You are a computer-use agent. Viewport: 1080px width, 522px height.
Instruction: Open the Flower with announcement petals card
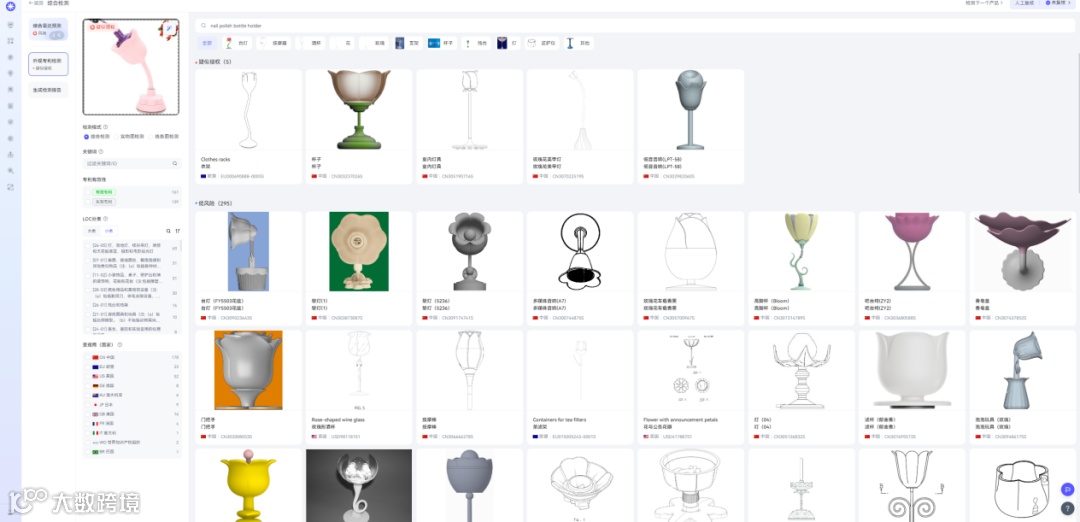click(690, 387)
